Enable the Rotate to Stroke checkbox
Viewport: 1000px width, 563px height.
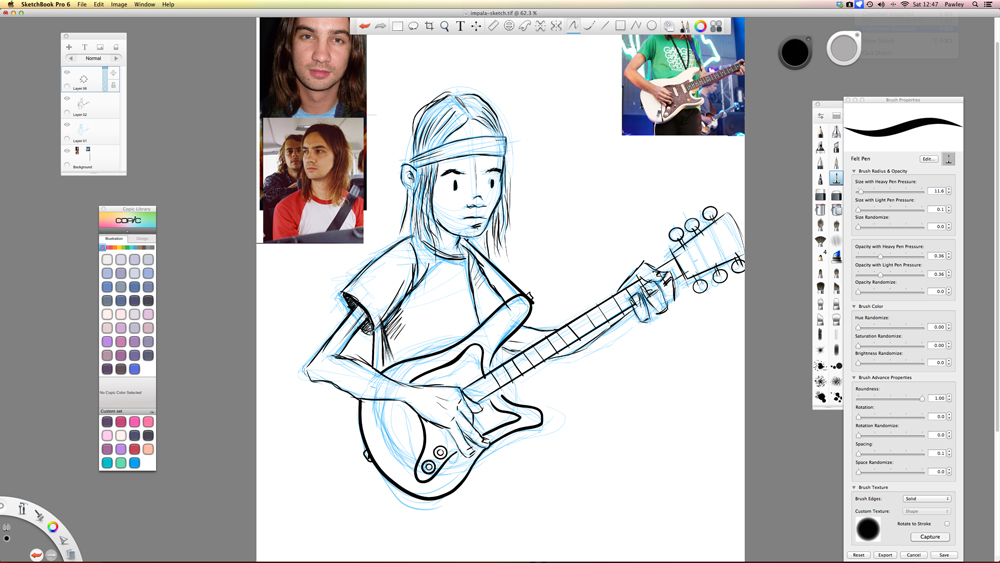click(x=946, y=524)
